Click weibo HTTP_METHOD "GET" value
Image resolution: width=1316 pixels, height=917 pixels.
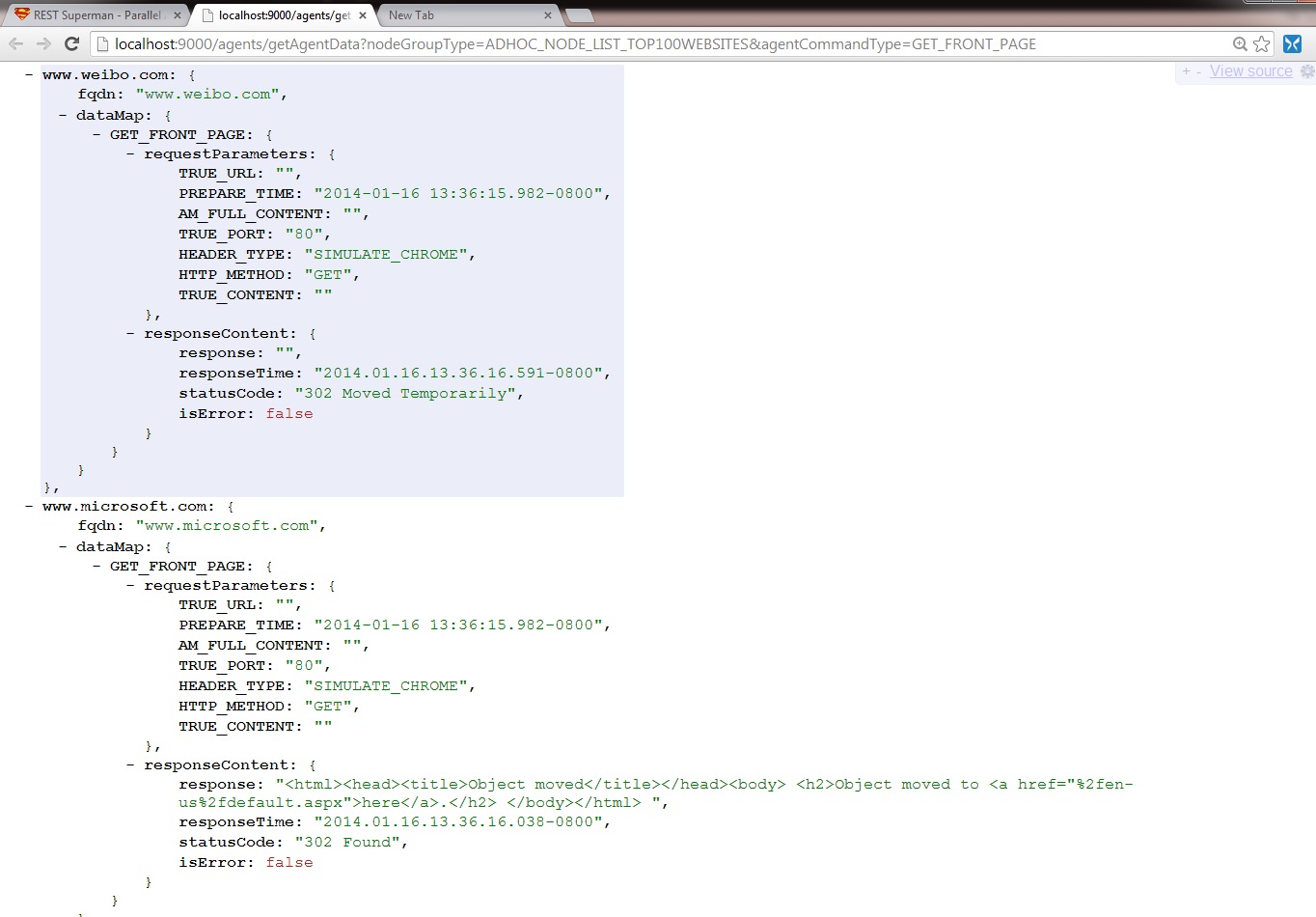328,274
